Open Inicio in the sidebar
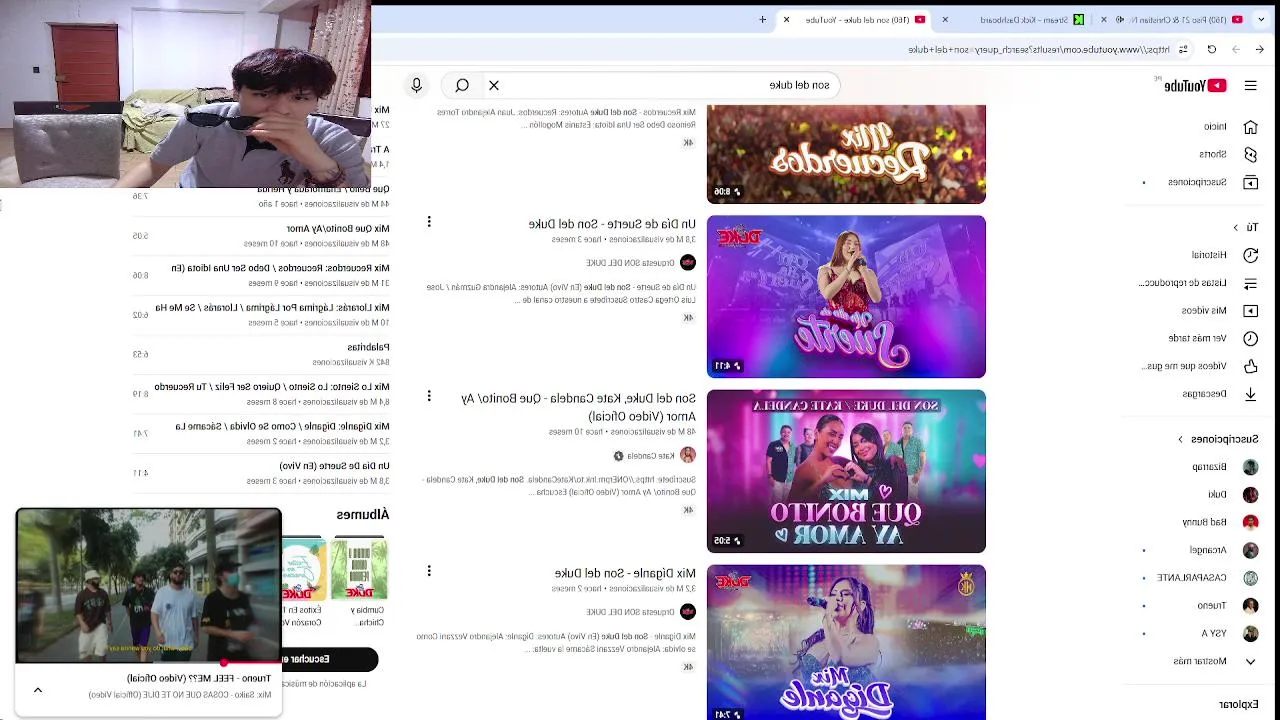The height and width of the screenshot is (720, 1280). pyautogui.click(x=1228, y=127)
